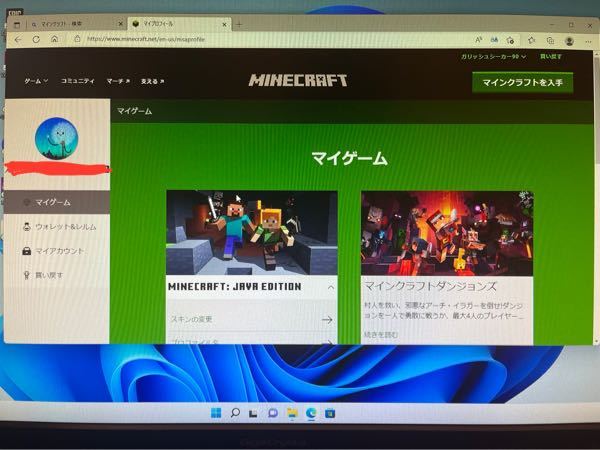Collapse the Minecraft: Java Edition section chevron
Viewport: 600px width, 450px height.
(x=331, y=287)
